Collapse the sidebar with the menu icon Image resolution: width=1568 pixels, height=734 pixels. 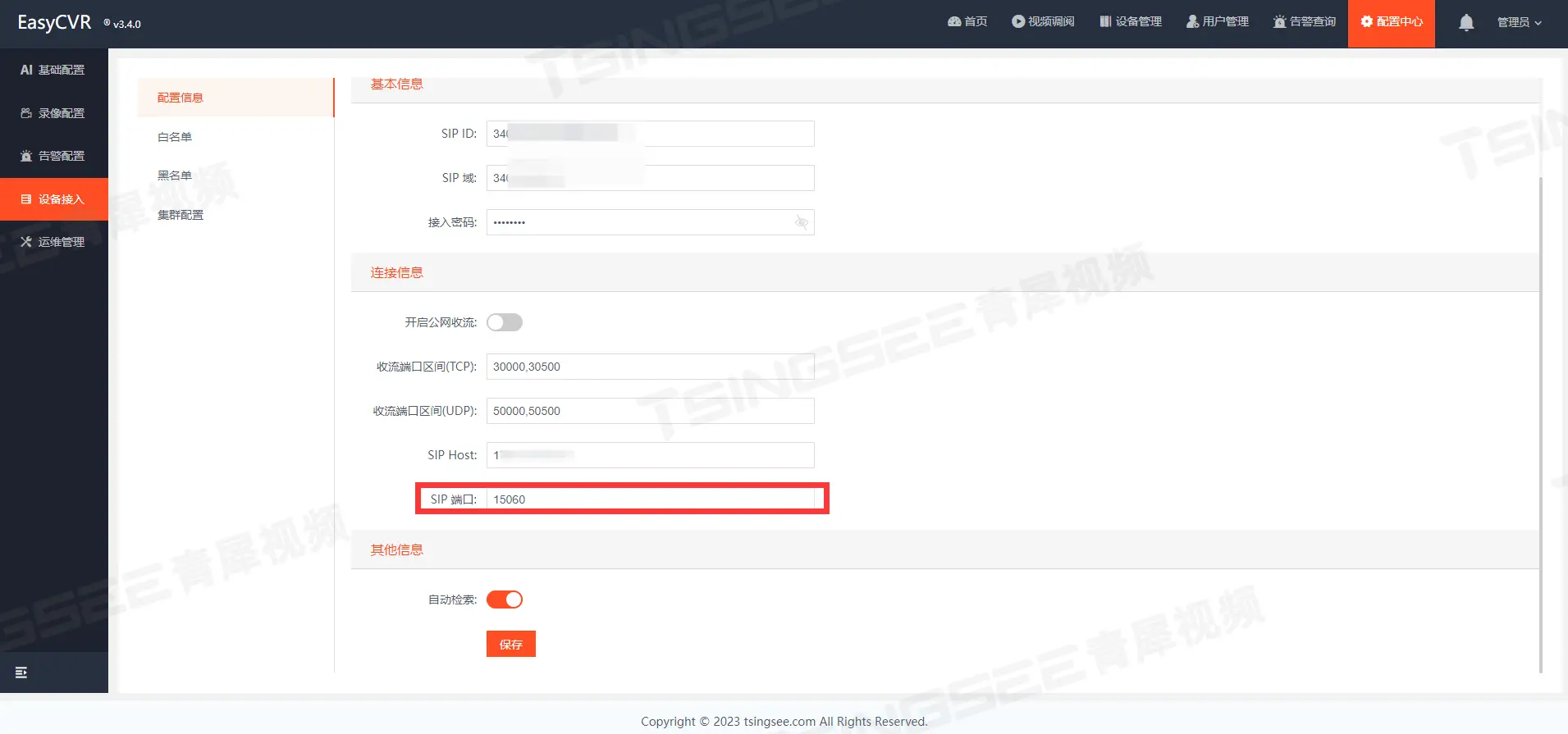click(x=21, y=672)
